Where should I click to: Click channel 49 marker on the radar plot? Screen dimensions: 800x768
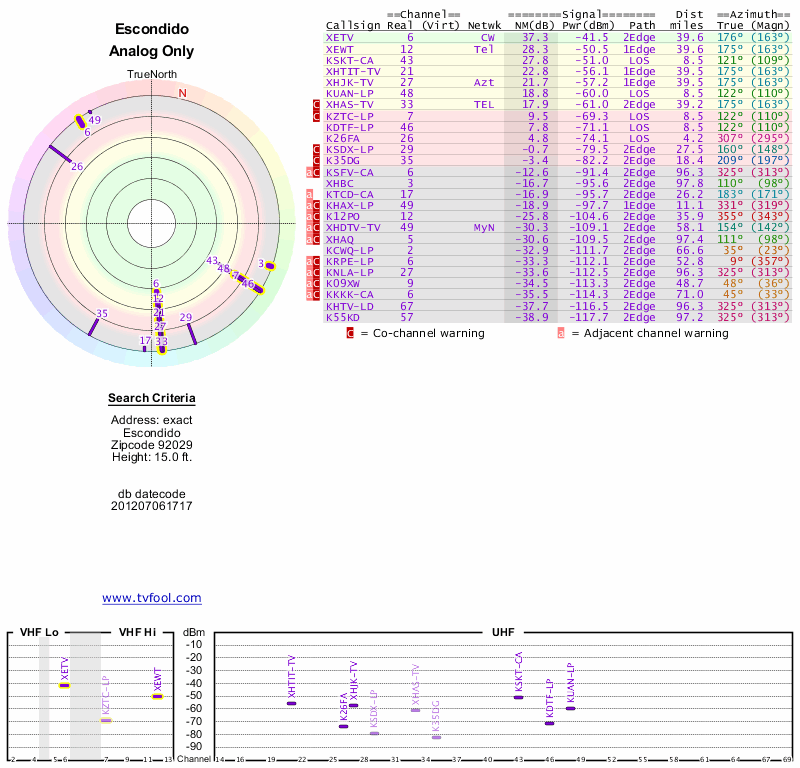point(90,112)
